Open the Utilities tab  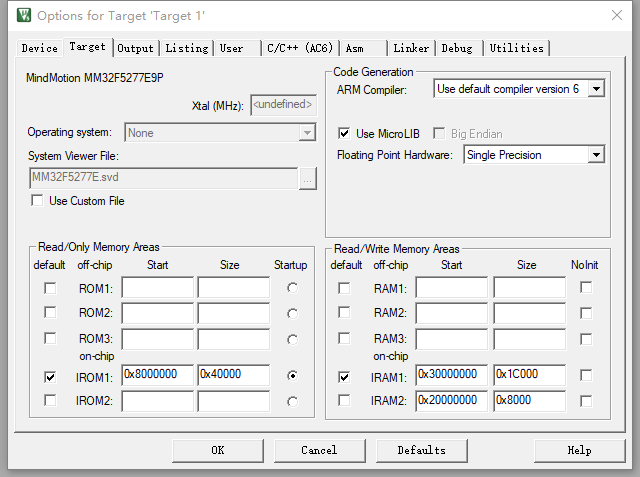pos(516,48)
